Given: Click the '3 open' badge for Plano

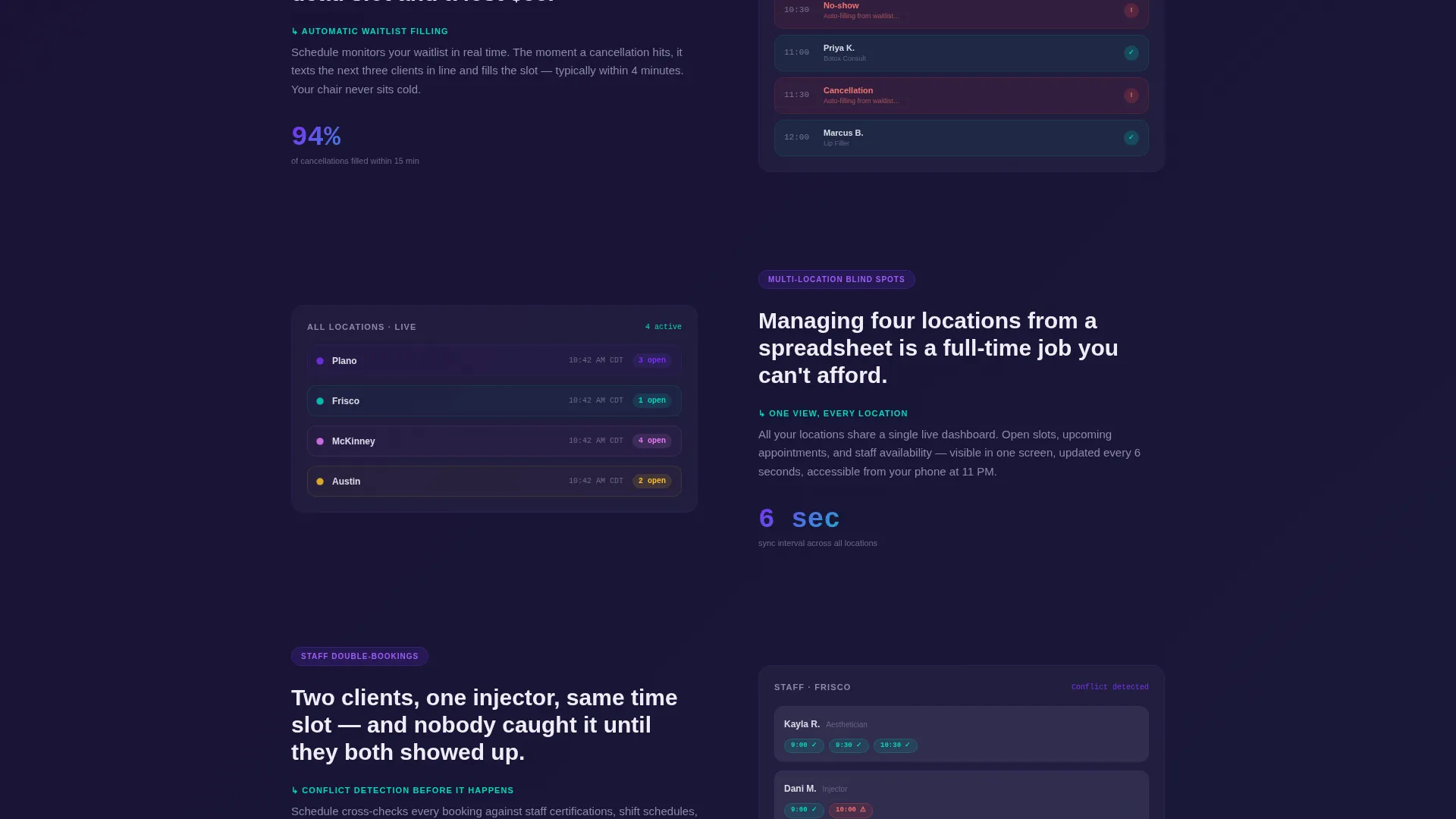Looking at the screenshot, I should (x=652, y=361).
